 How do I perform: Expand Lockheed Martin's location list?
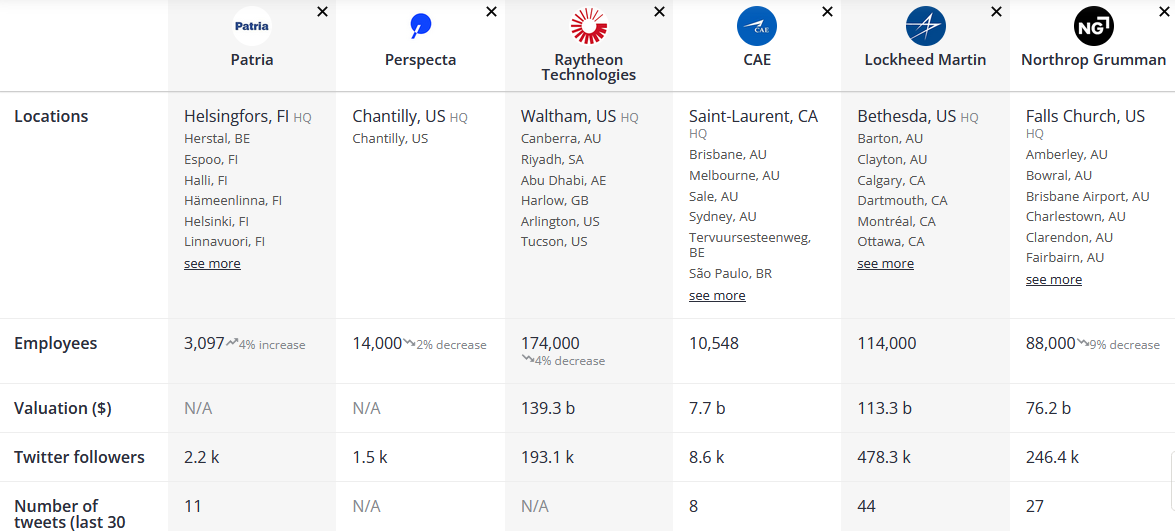pos(886,264)
